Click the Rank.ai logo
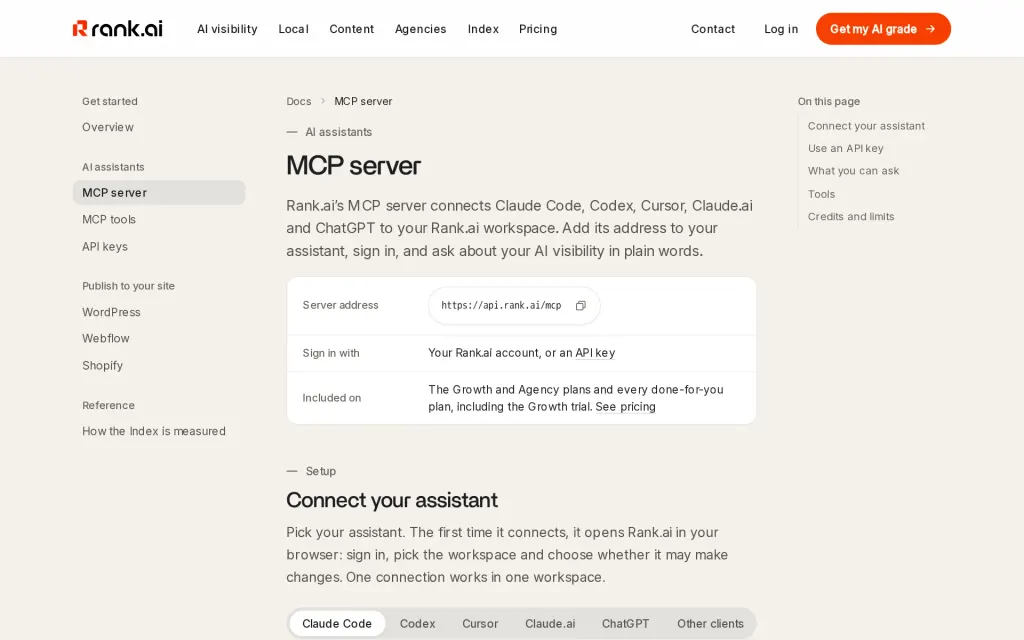This screenshot has width=1024, height=640. click(118, 29)
